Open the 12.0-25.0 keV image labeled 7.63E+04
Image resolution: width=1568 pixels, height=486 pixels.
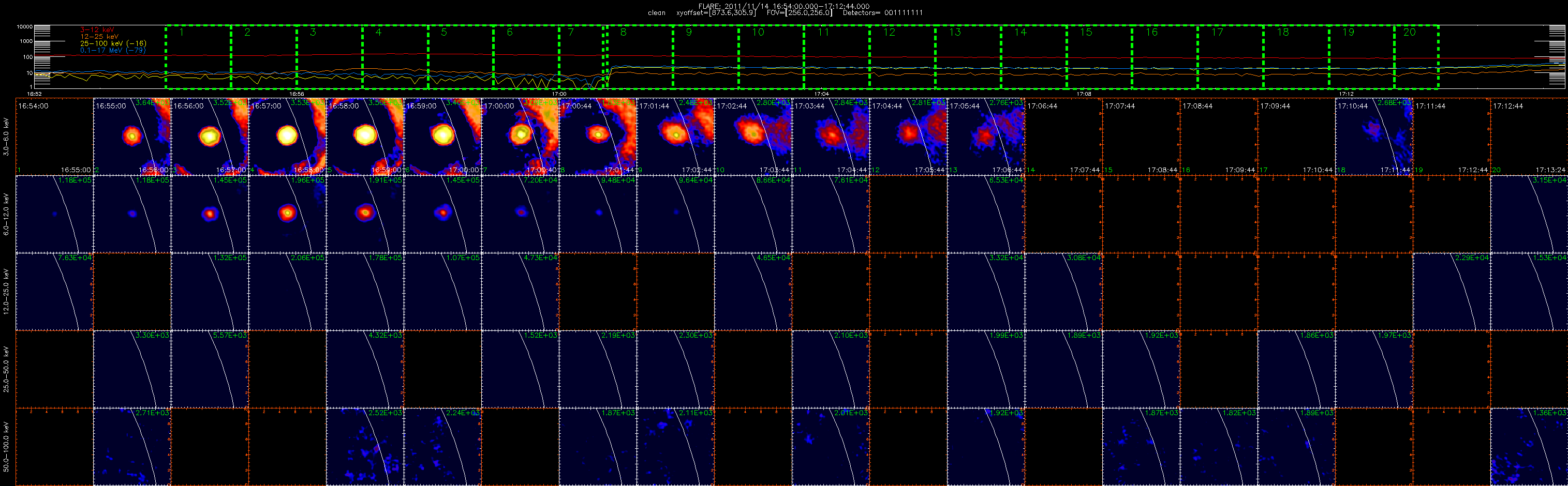(x=55, y=292)
